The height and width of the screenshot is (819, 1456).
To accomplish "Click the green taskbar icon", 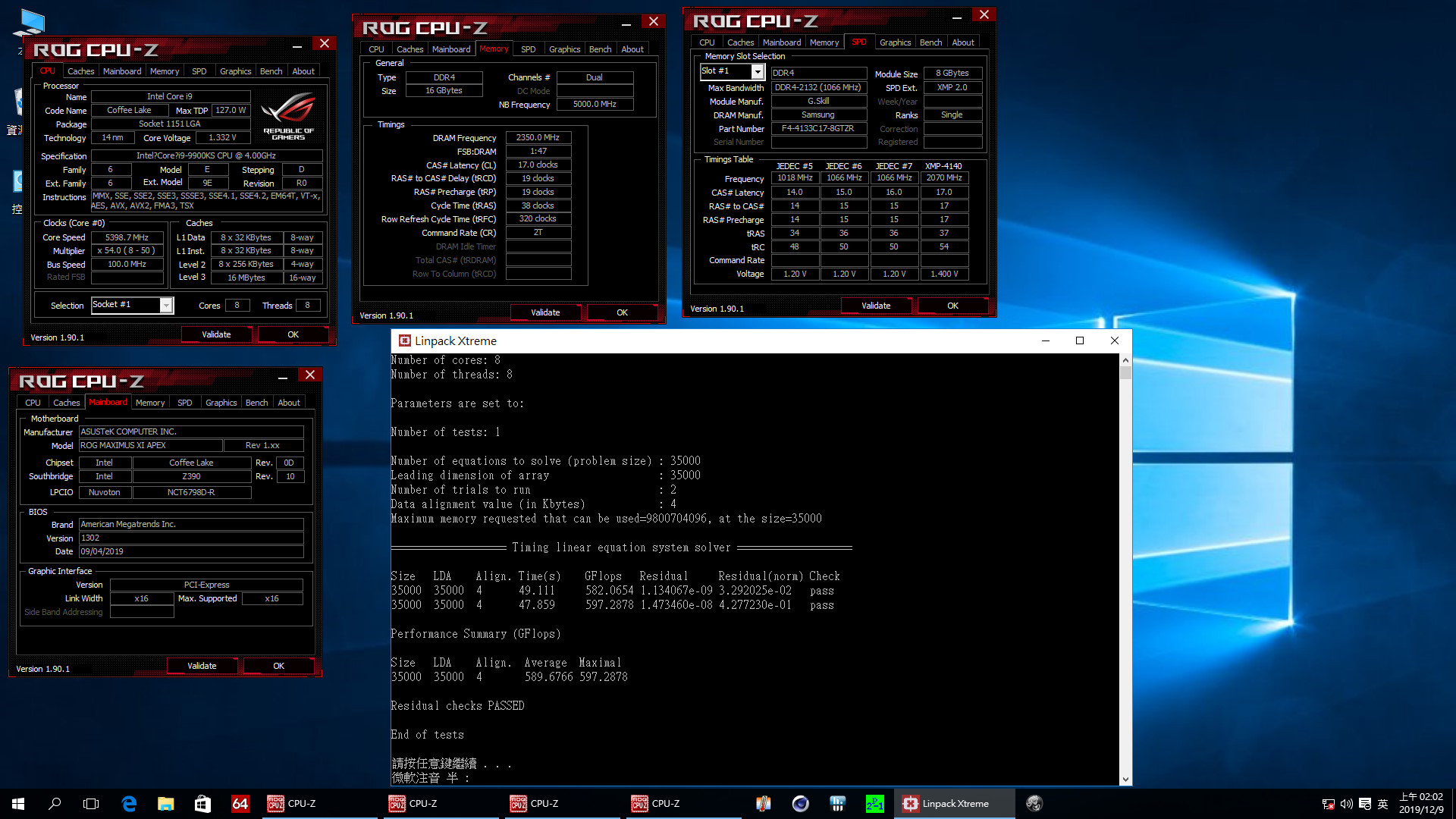I will 874,803.
